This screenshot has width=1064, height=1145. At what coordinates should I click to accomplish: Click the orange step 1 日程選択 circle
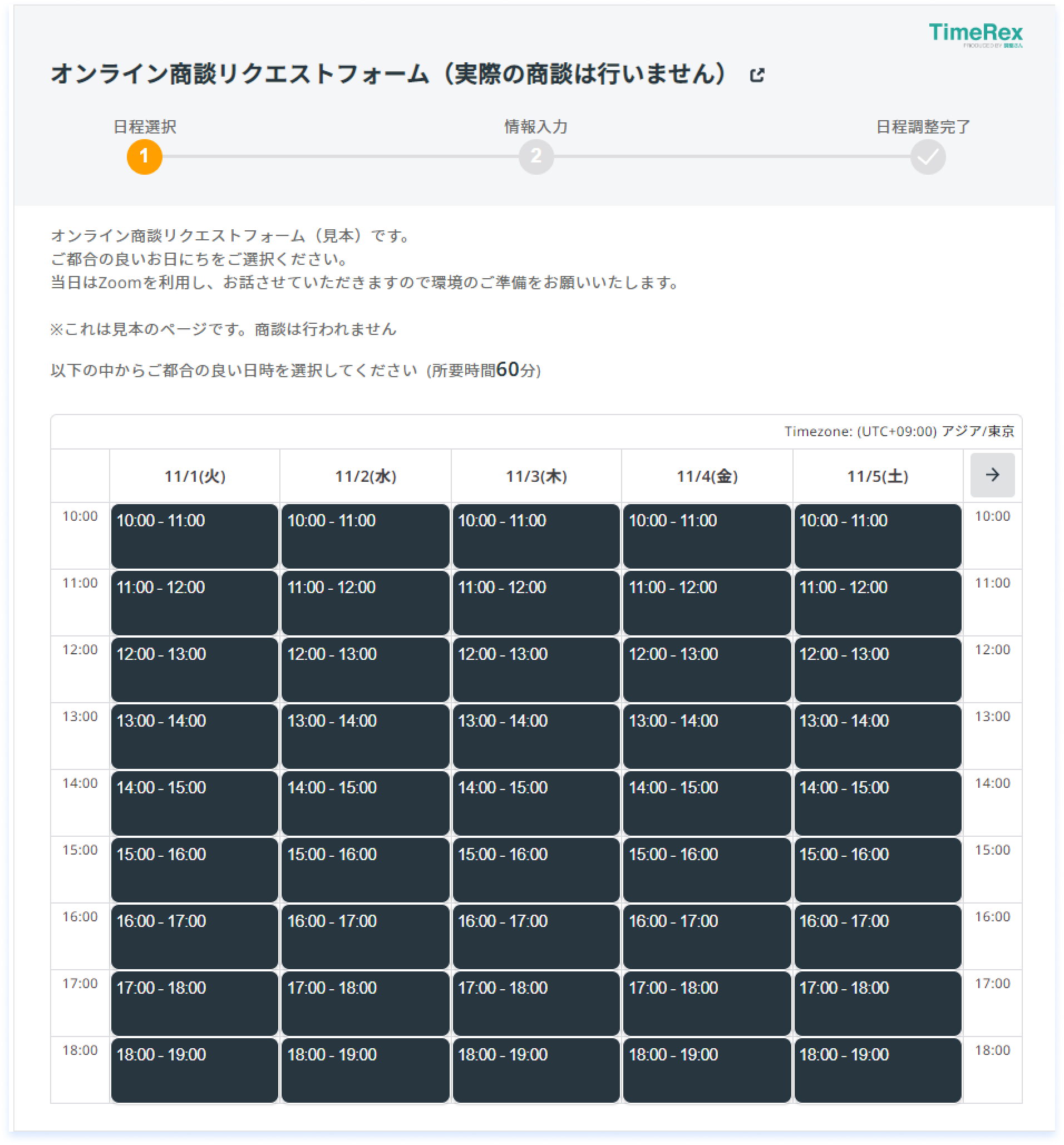click(x=144, y=156)
